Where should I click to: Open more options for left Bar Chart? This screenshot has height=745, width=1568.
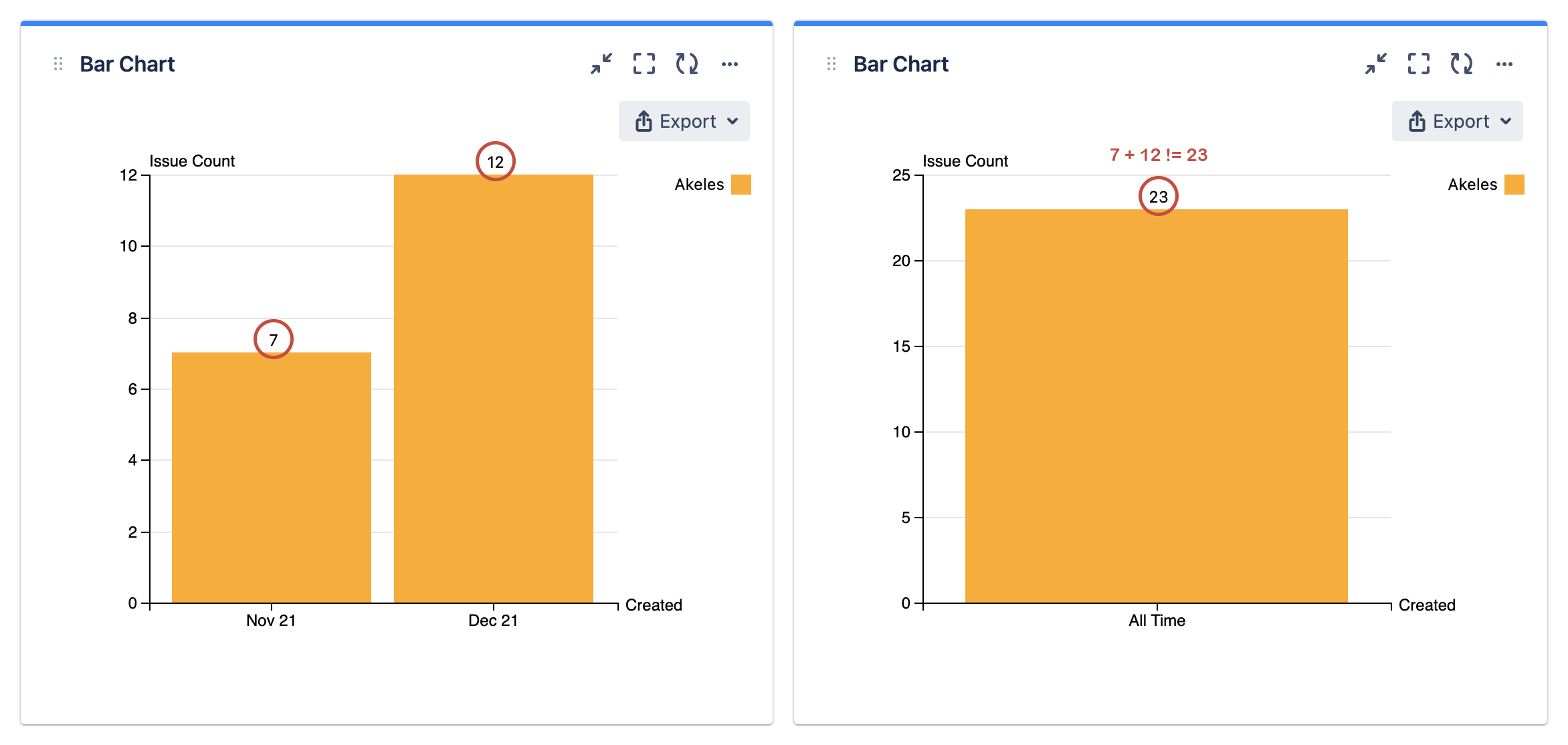(730, 64)
